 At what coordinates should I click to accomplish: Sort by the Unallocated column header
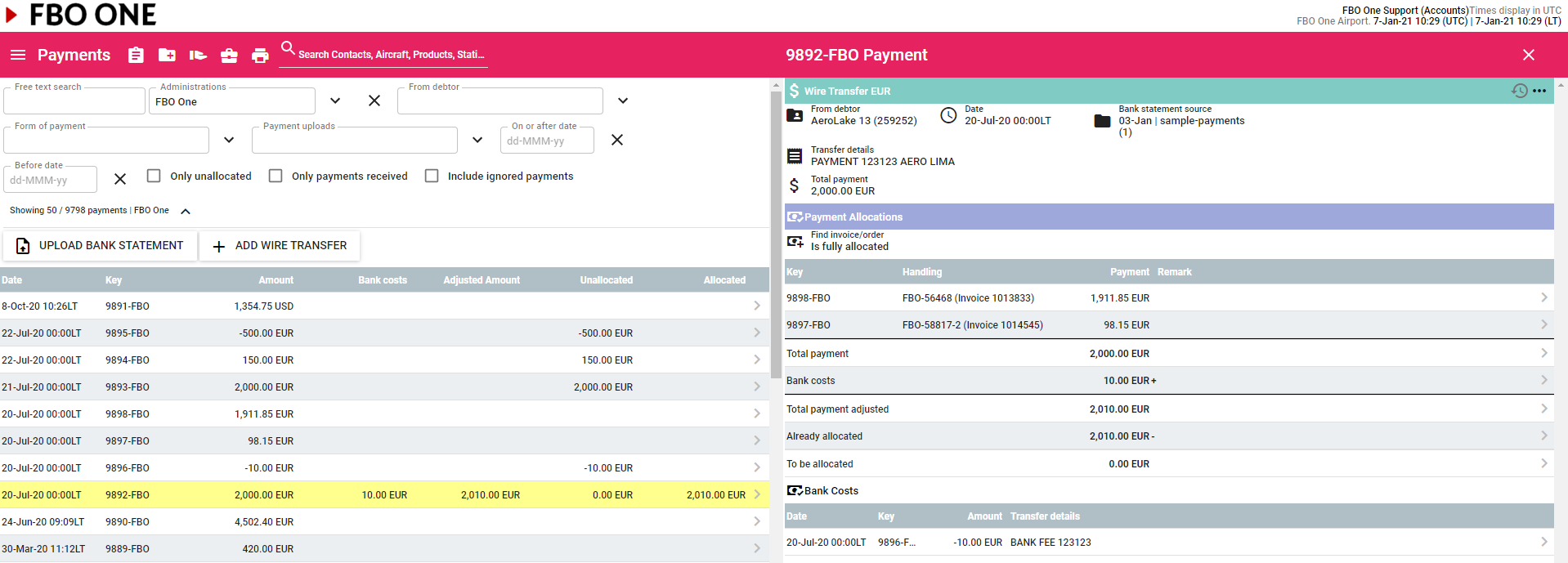(x=607, y=280)
